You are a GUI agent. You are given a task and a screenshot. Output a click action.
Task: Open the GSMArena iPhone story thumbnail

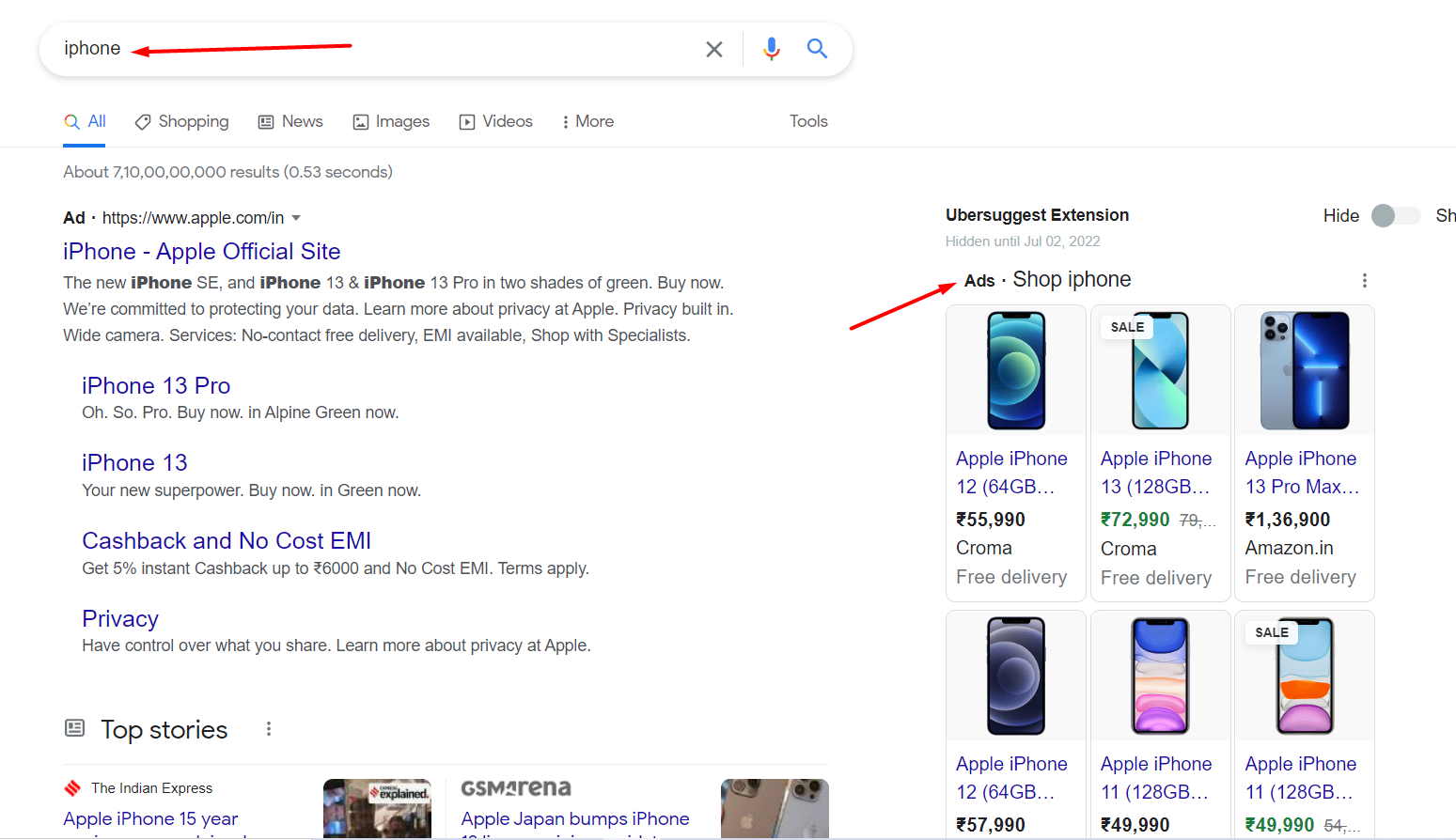coord(775,808)
